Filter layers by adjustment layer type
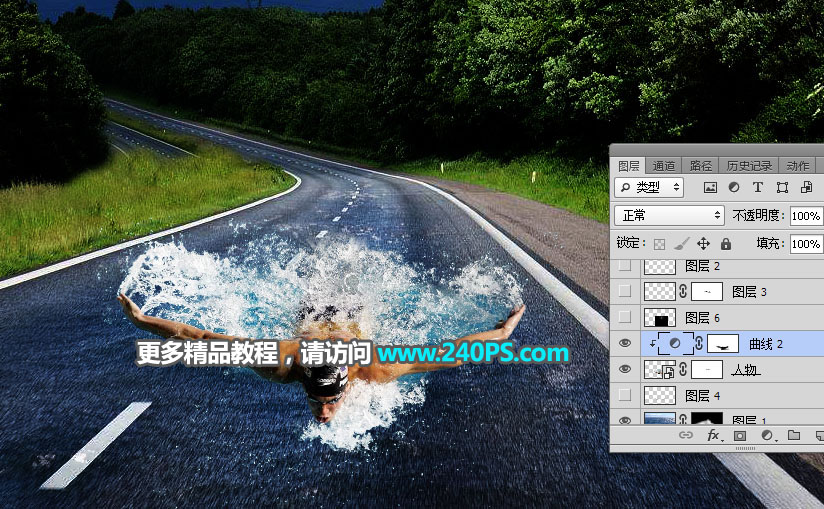Screen dimensions: 824x509 tap(734, 187)
